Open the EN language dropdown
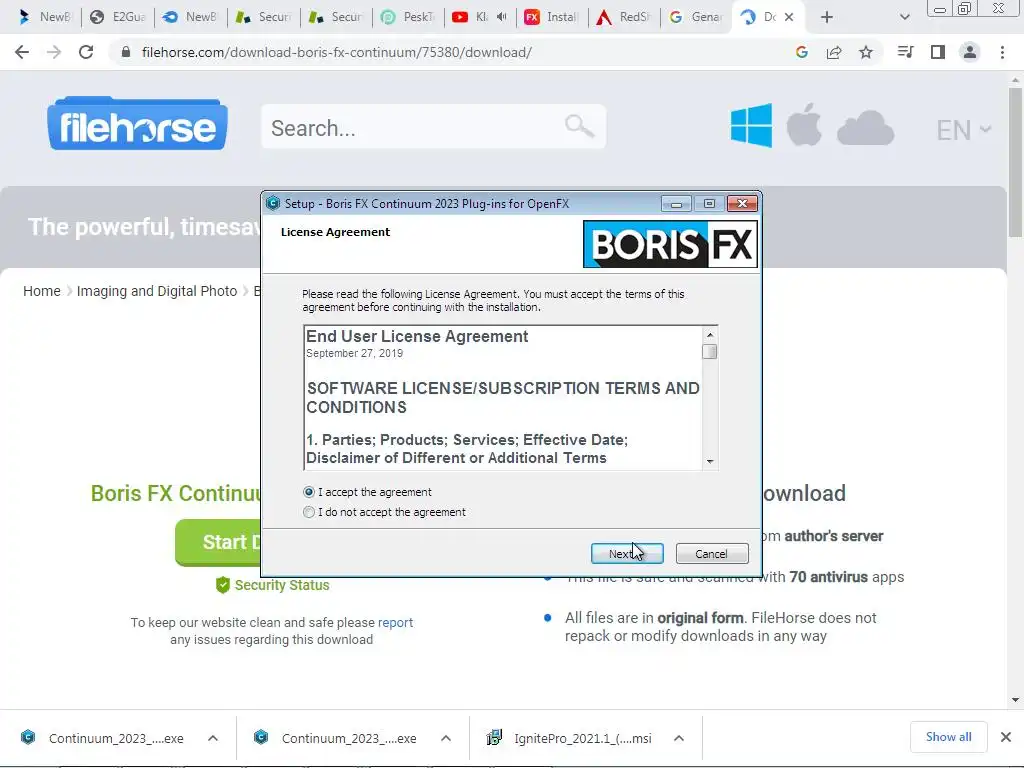Screen dimensions: 1024x768 point(964,130)
